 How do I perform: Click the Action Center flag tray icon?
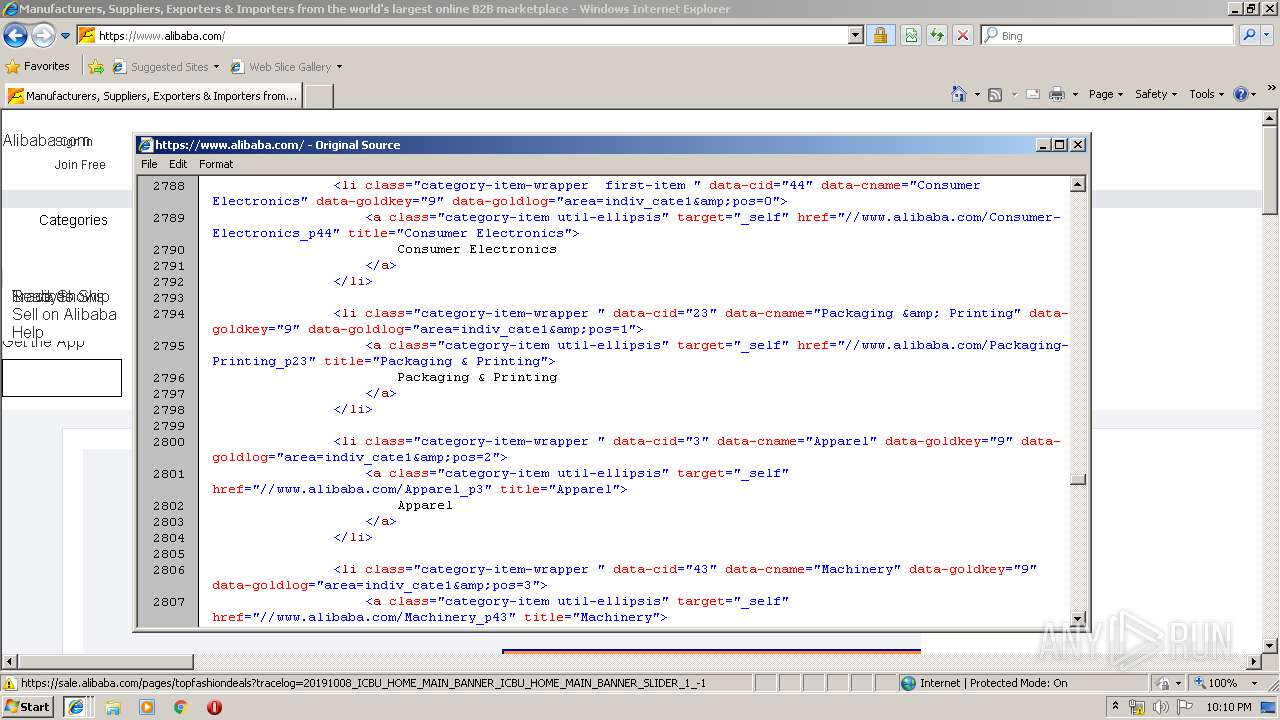coord(1184,707)
